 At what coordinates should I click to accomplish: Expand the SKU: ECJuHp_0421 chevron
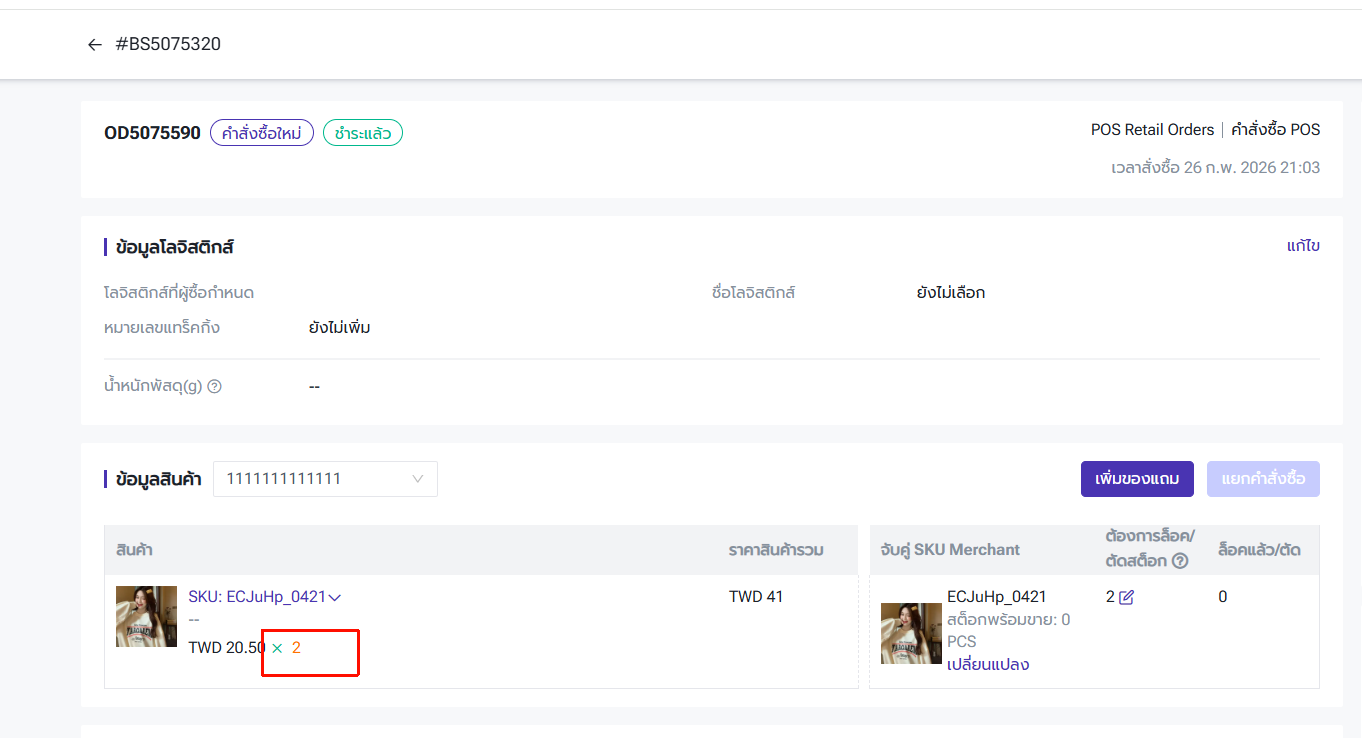(x=335, y=598)
